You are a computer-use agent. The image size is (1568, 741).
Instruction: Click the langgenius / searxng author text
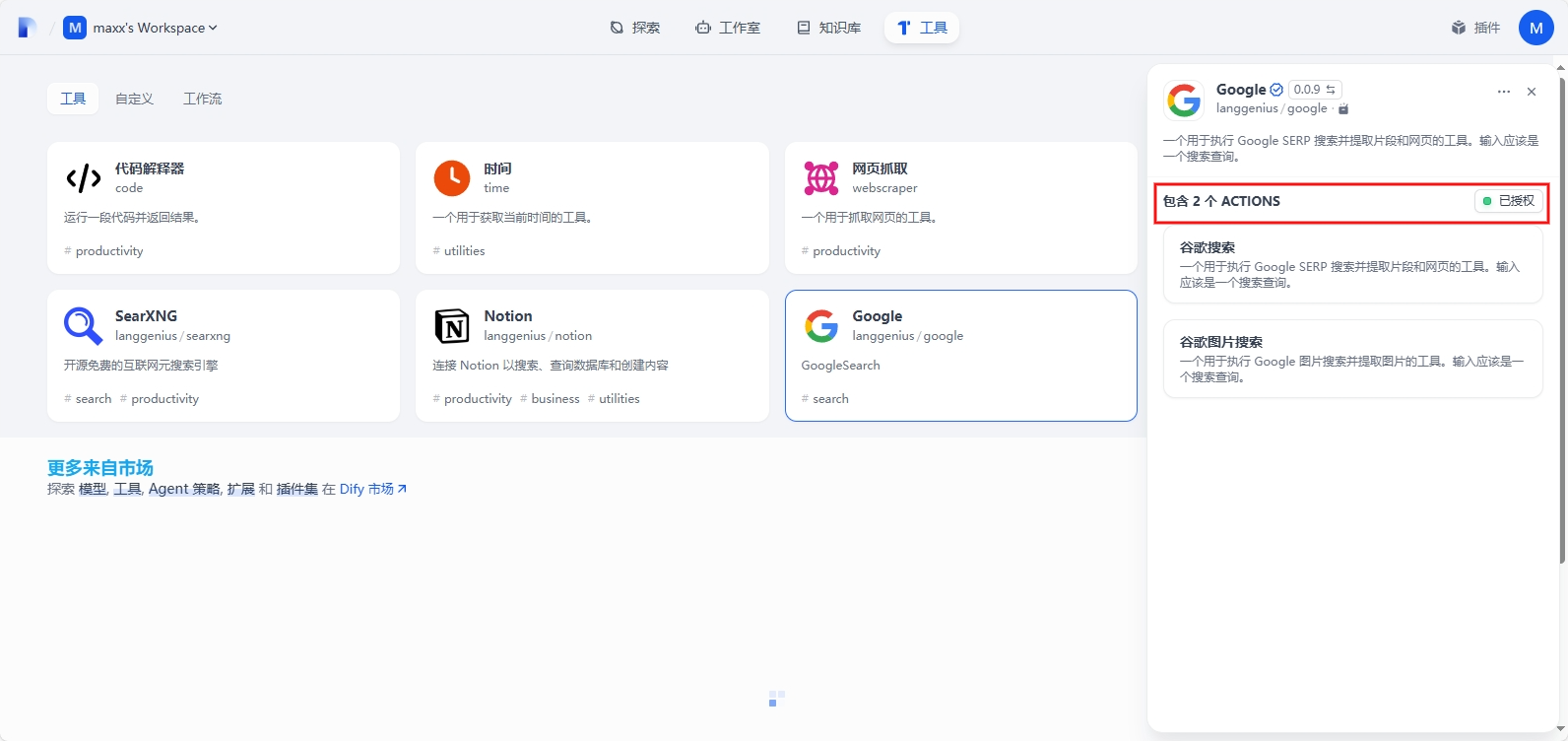172,336
